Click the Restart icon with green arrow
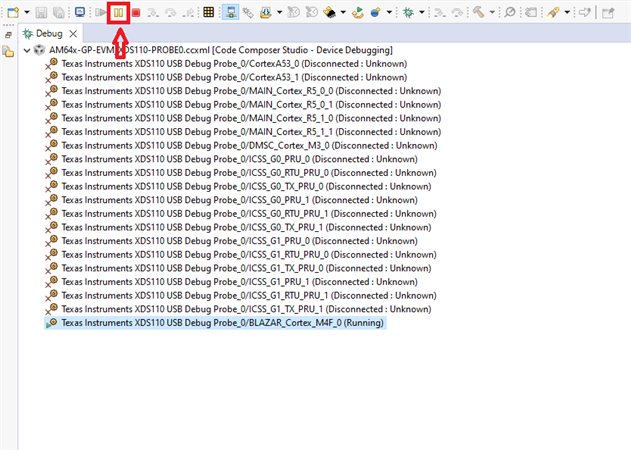The image size is (631, 450). [x=357, y=13]
